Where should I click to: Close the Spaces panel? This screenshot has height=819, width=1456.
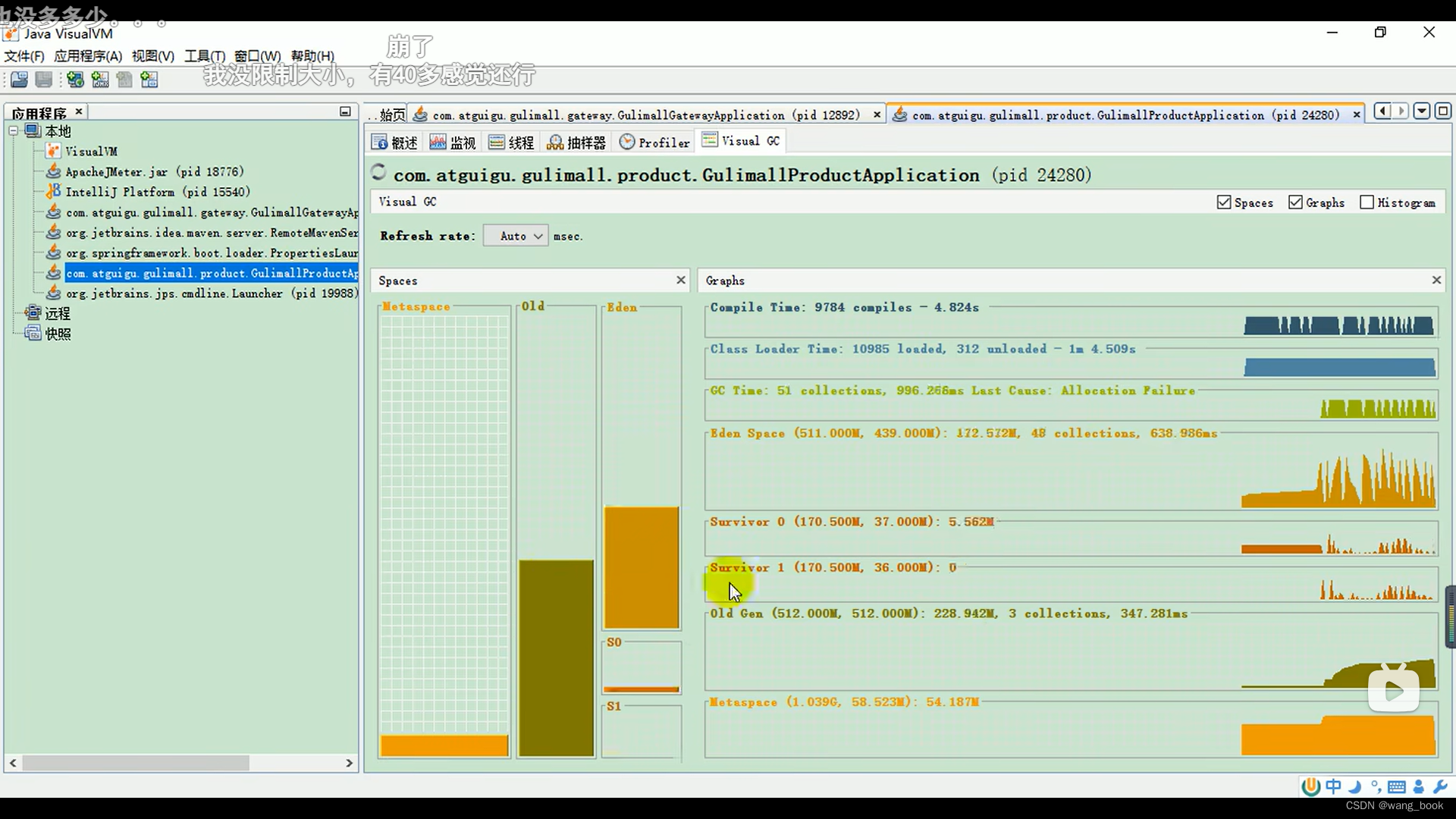coord(681,281)
